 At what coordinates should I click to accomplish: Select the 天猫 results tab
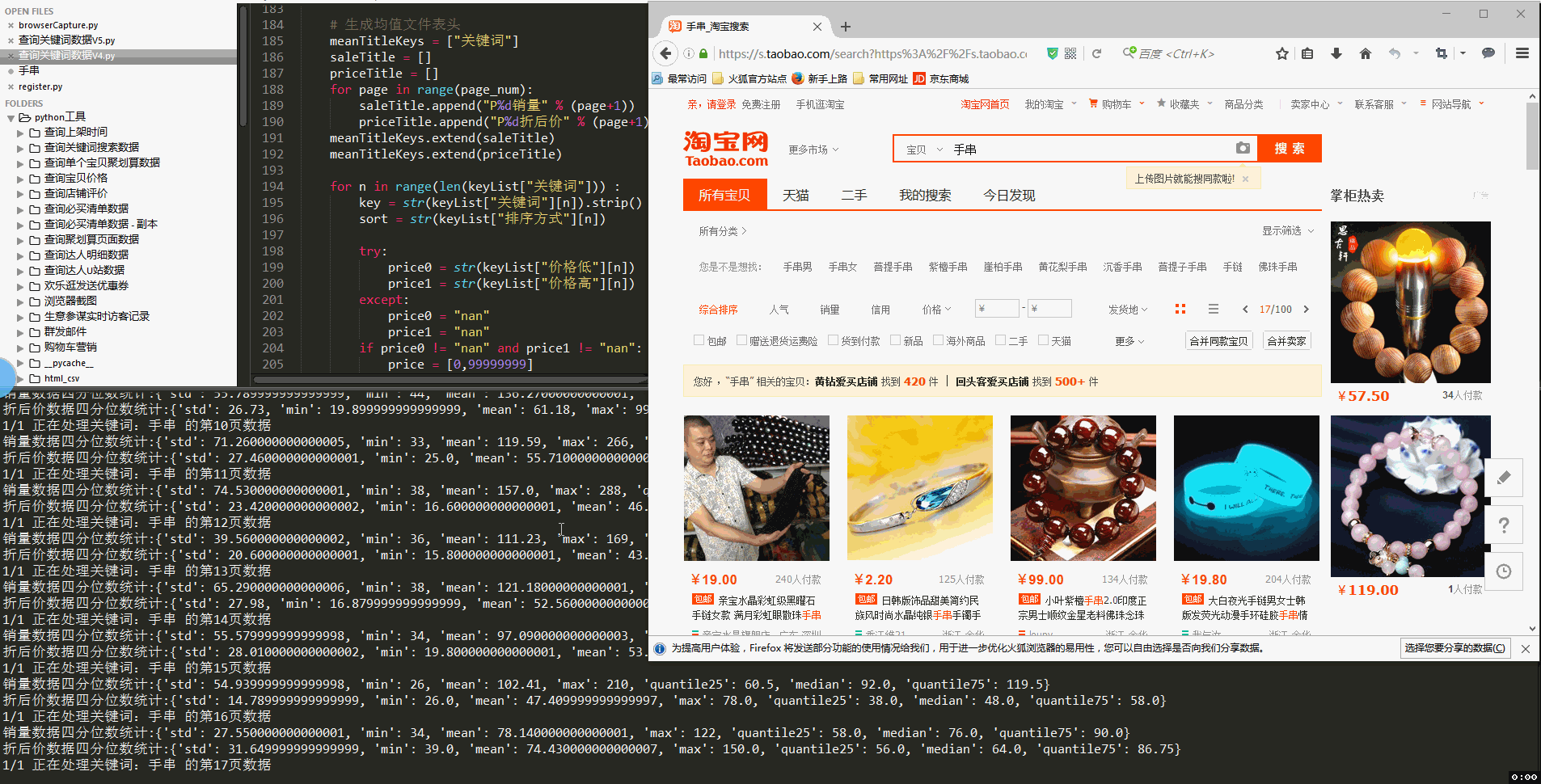coord(796,196)
